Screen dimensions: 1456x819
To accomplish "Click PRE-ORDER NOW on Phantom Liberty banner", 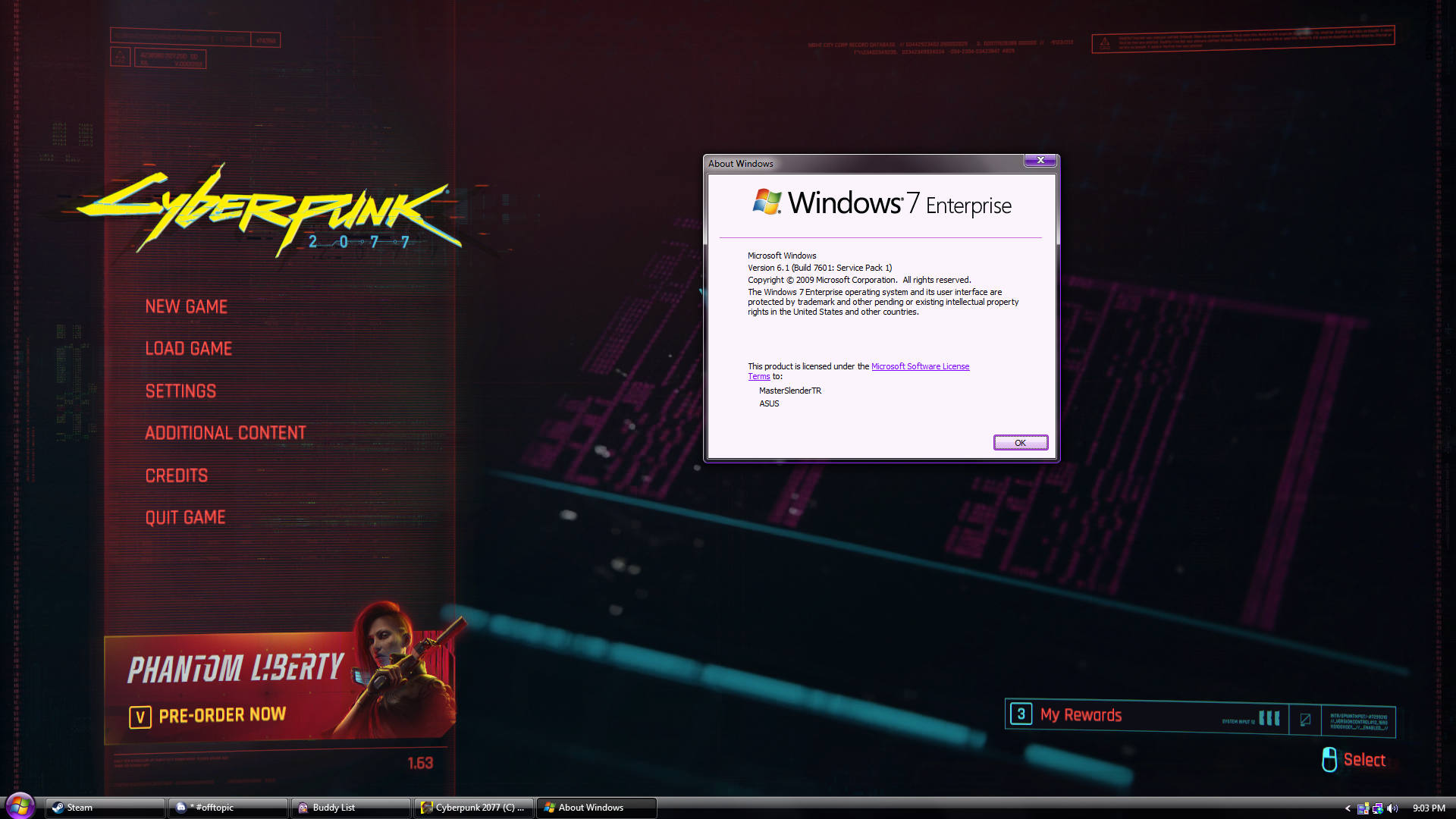I will tap(222, 715).
